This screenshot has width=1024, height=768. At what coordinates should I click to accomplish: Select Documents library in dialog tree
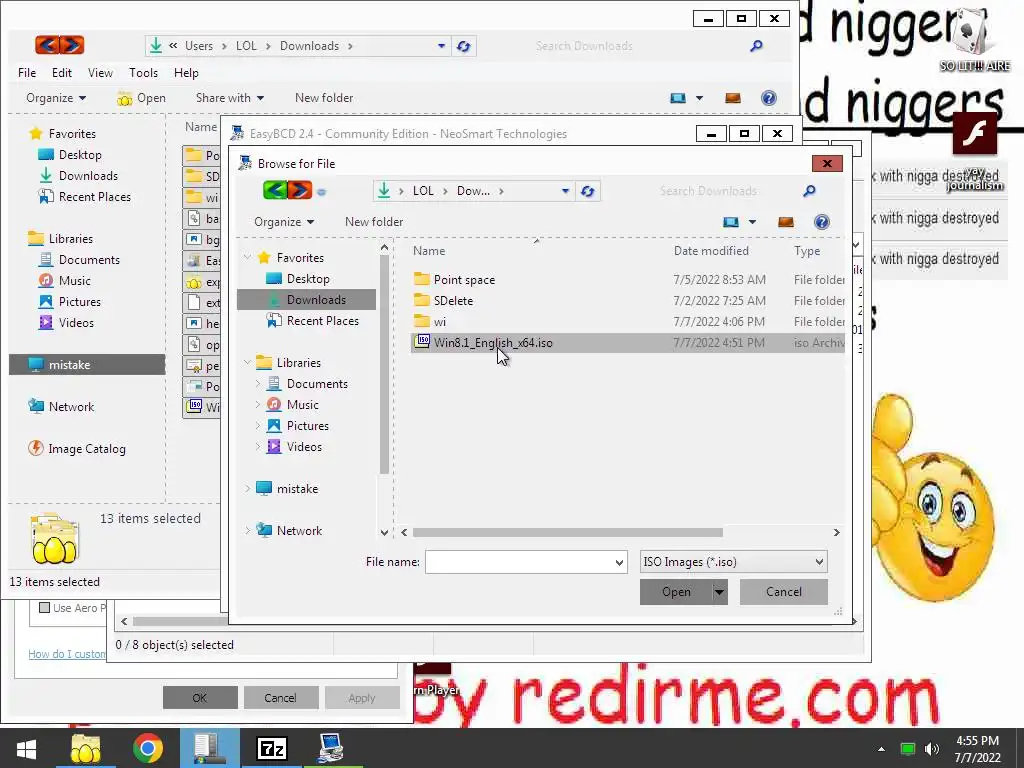pos(317,384)
